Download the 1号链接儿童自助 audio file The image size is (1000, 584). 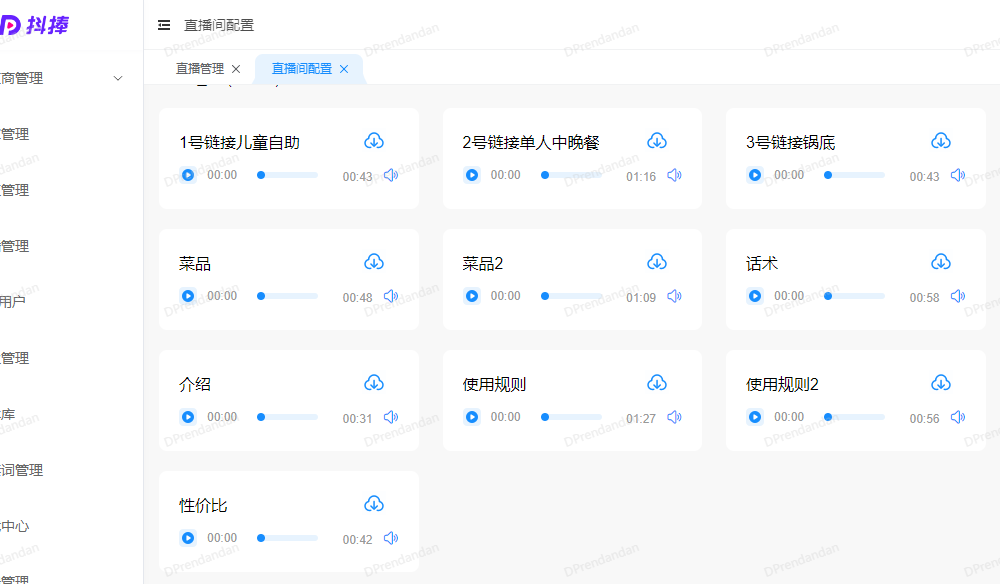coord(374,141)
